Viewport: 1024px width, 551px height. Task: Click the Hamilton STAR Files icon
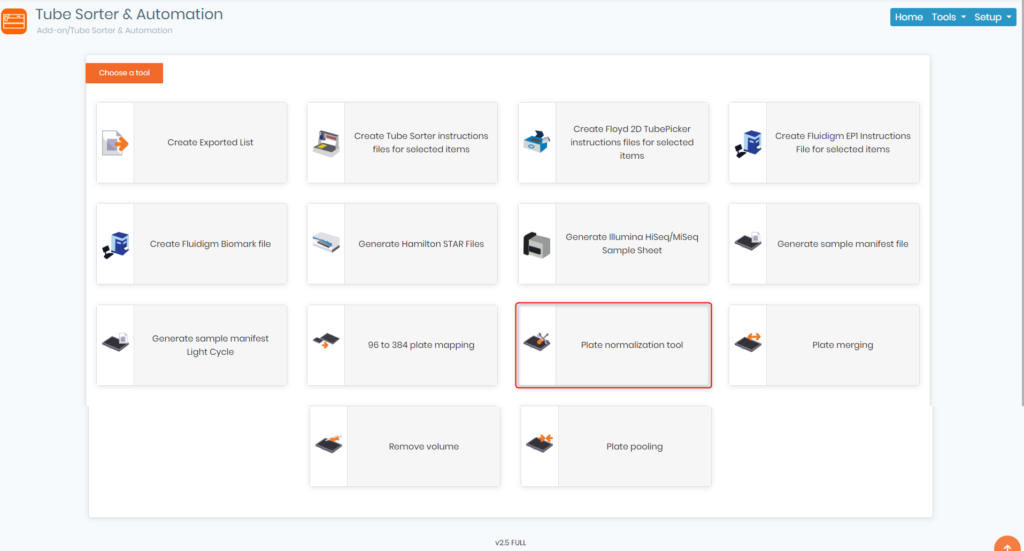pyautogui.click(x=326, y=243)
